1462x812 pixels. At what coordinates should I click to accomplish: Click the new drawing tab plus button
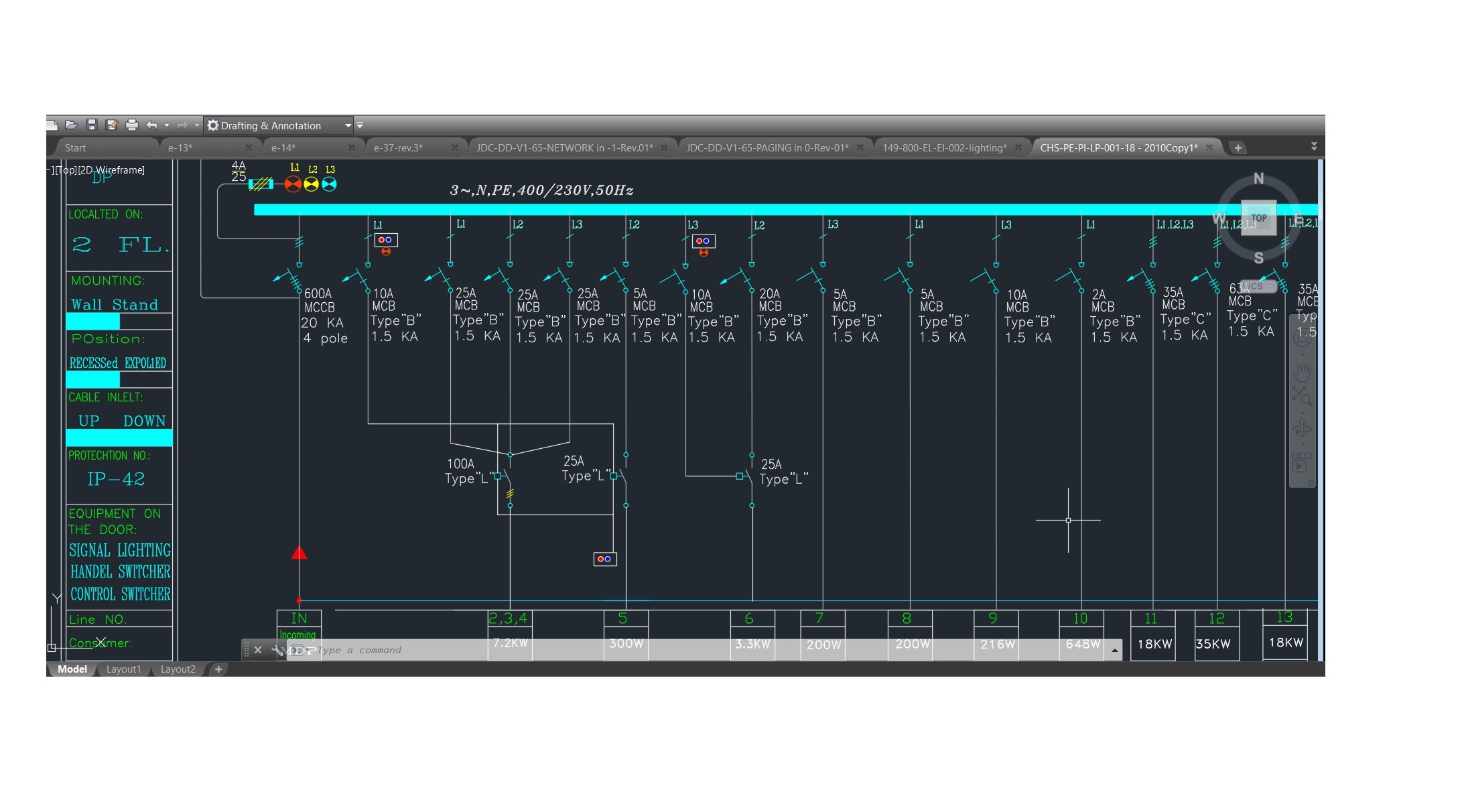tap(1238, 148)
